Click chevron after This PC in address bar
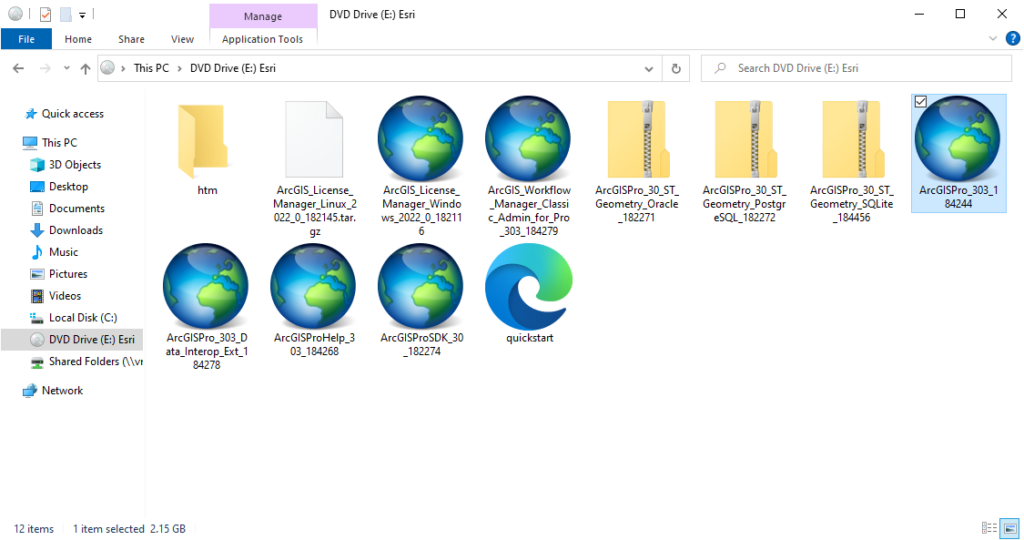 180,69
